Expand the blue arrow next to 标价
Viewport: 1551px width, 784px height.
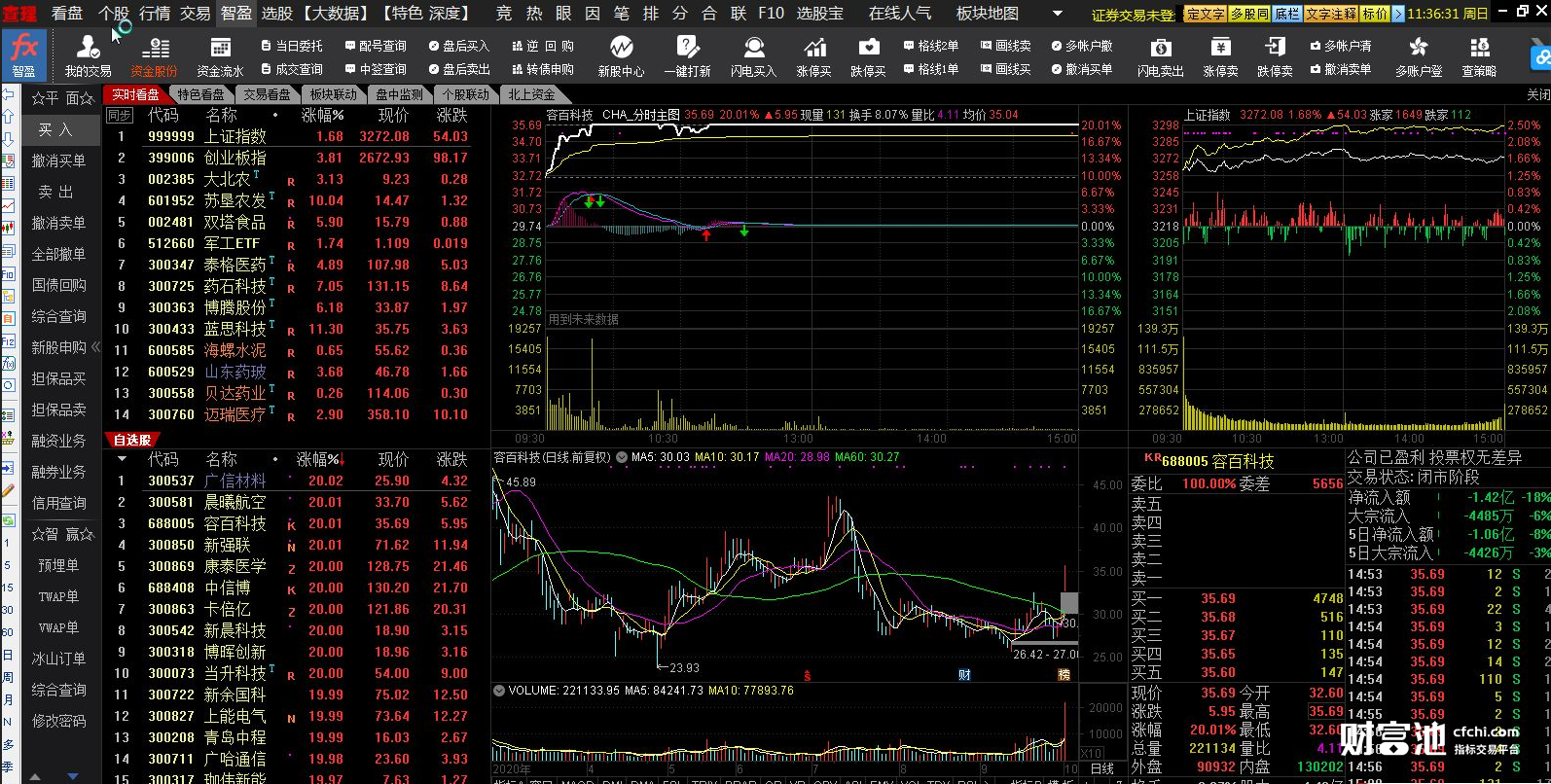click(1398, 14)
